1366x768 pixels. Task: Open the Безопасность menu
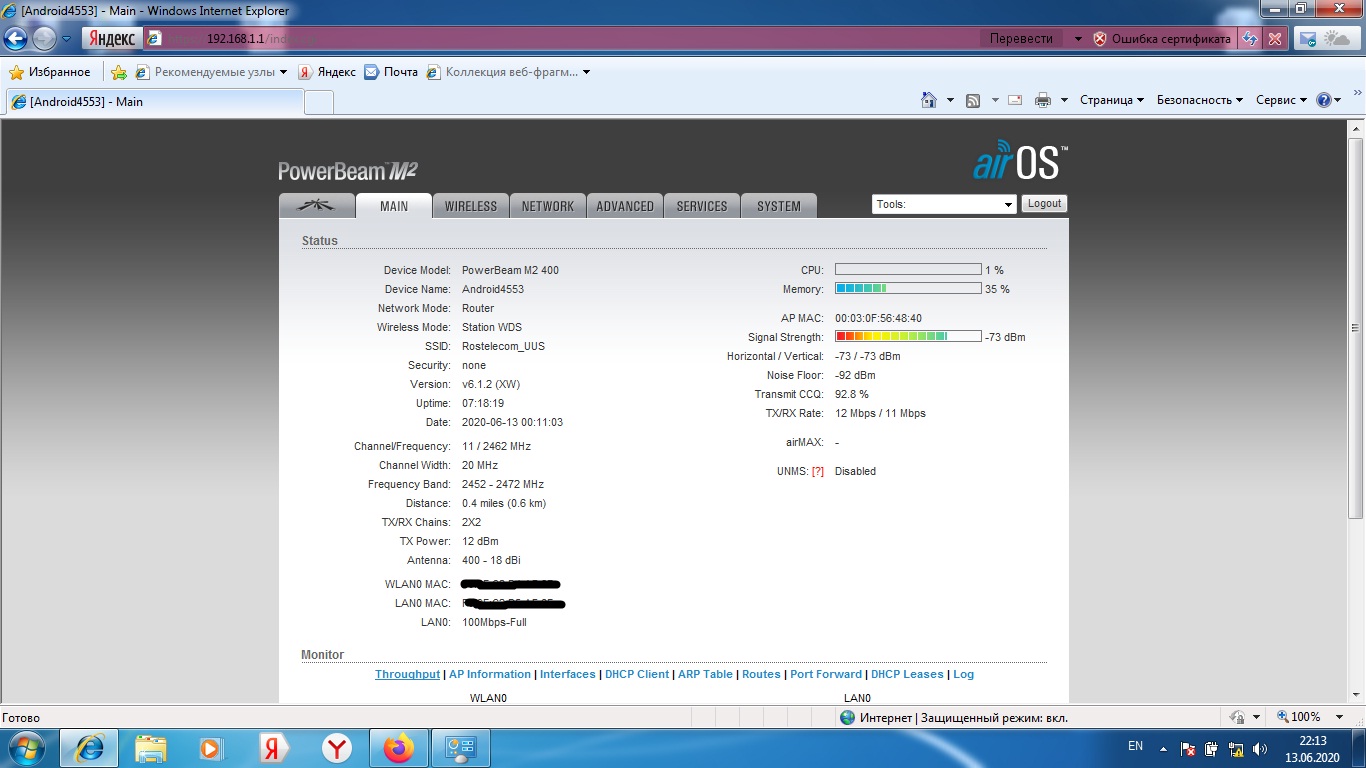point(1199,100)
